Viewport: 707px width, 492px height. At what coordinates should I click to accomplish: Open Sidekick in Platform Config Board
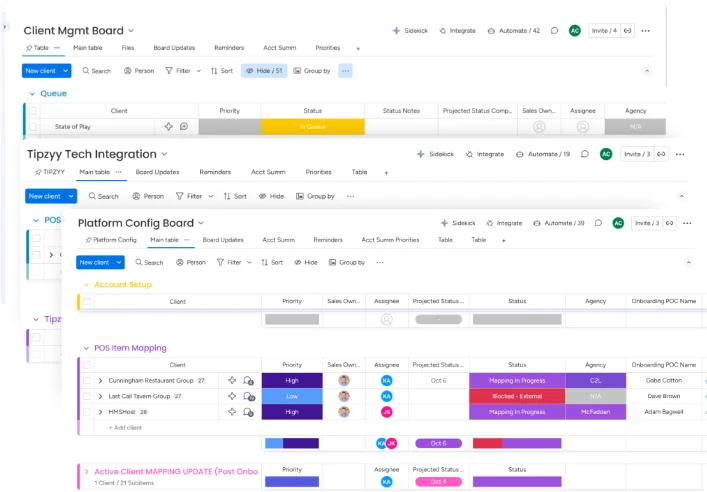coord(458,223)
